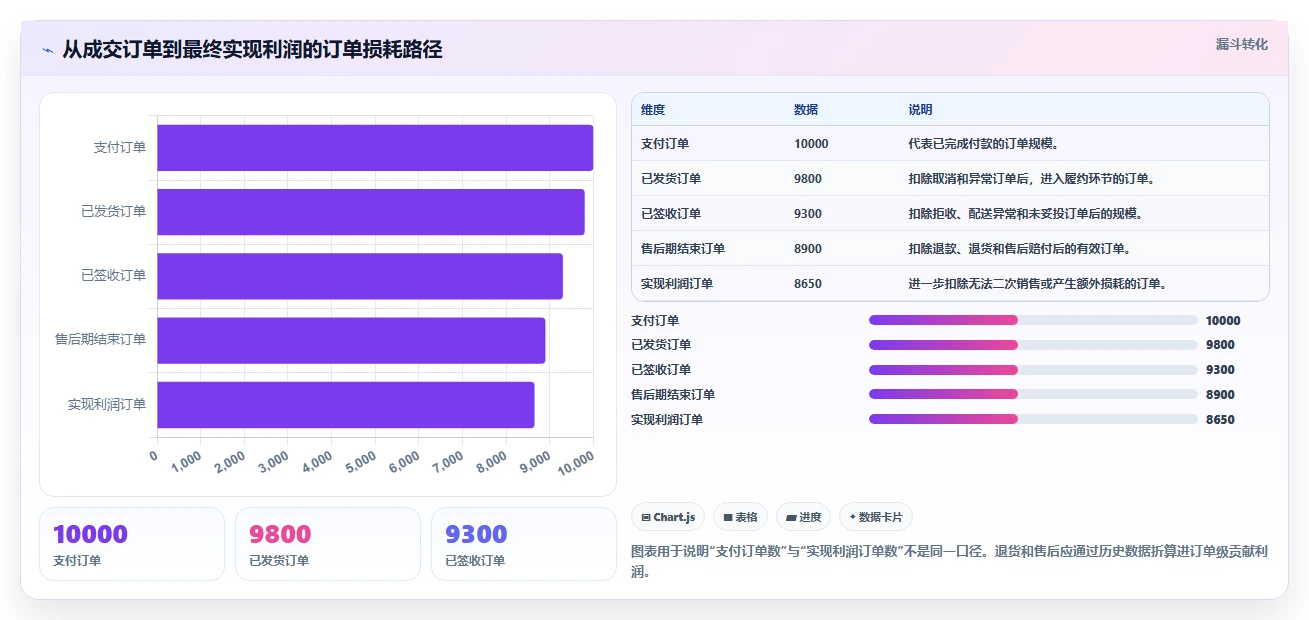Click the 说明 table column header
This screenshot has width=1309, height=620.
[x=920, y=109]
